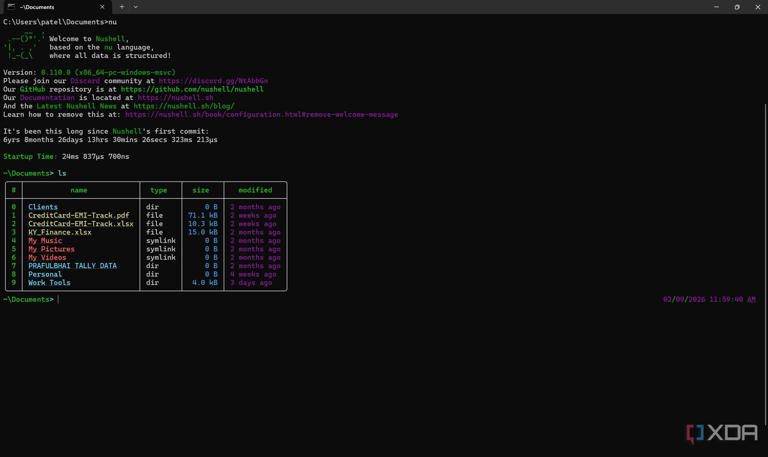Click the size column header
The width and height of the screenshot is (768, 457).
[201, 190]
